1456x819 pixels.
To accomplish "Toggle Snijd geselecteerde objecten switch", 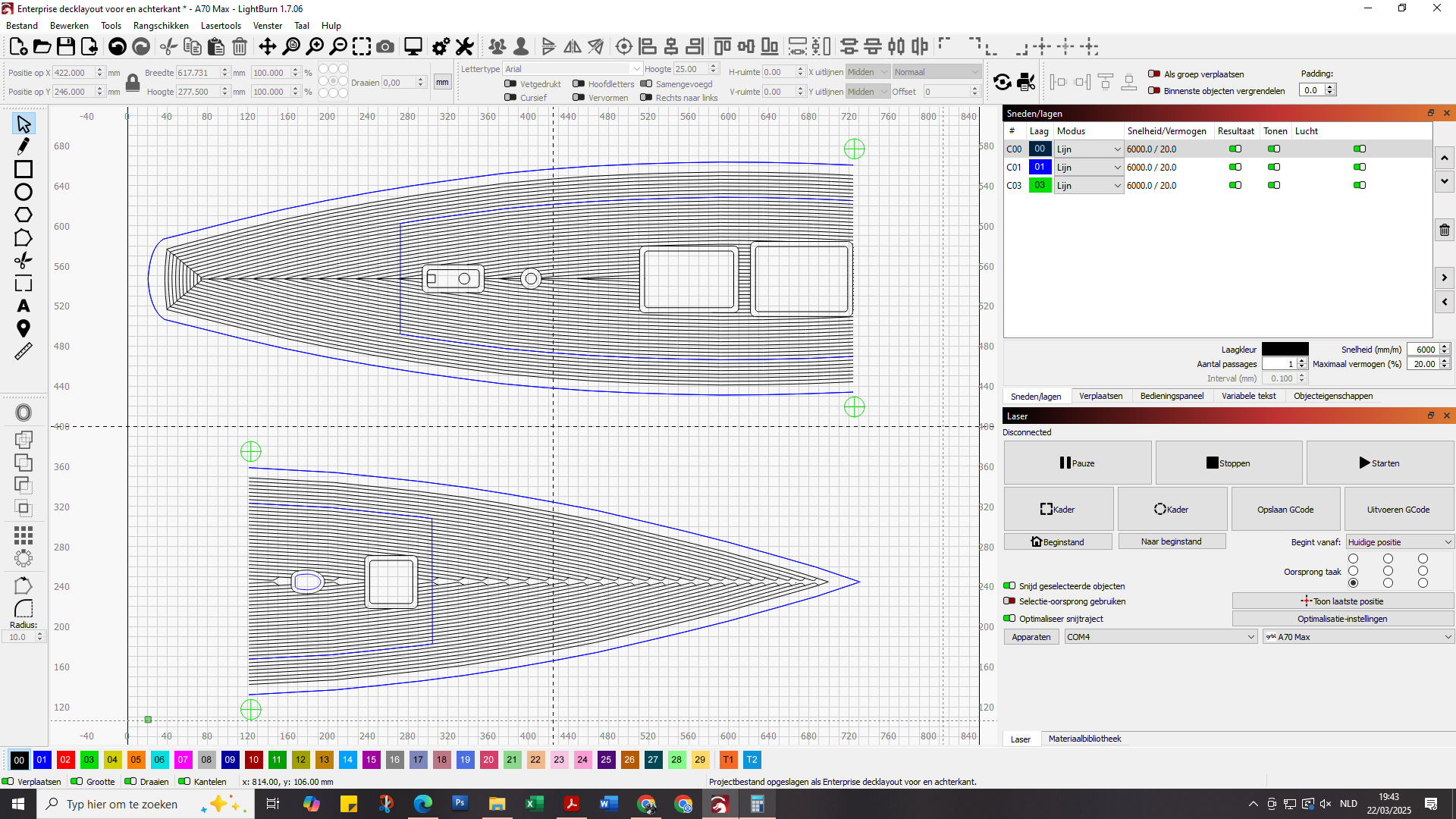I will 1009,586.
